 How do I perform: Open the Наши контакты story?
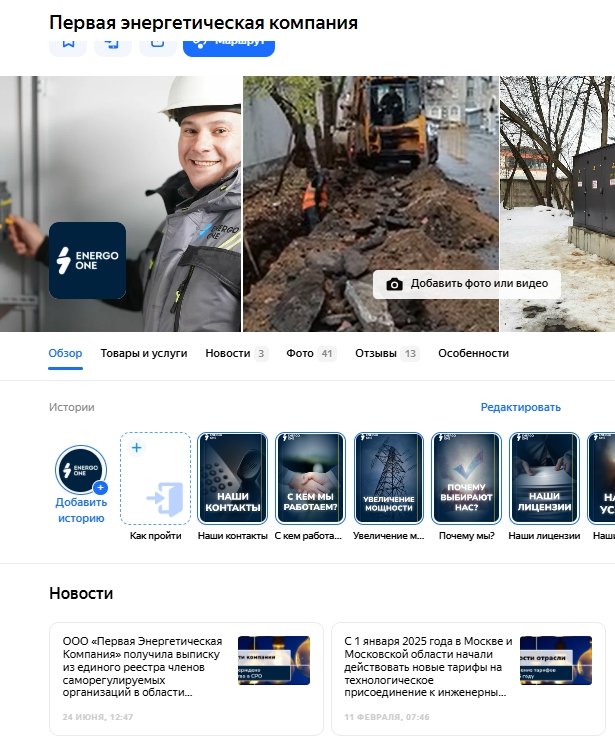[232, 478]
